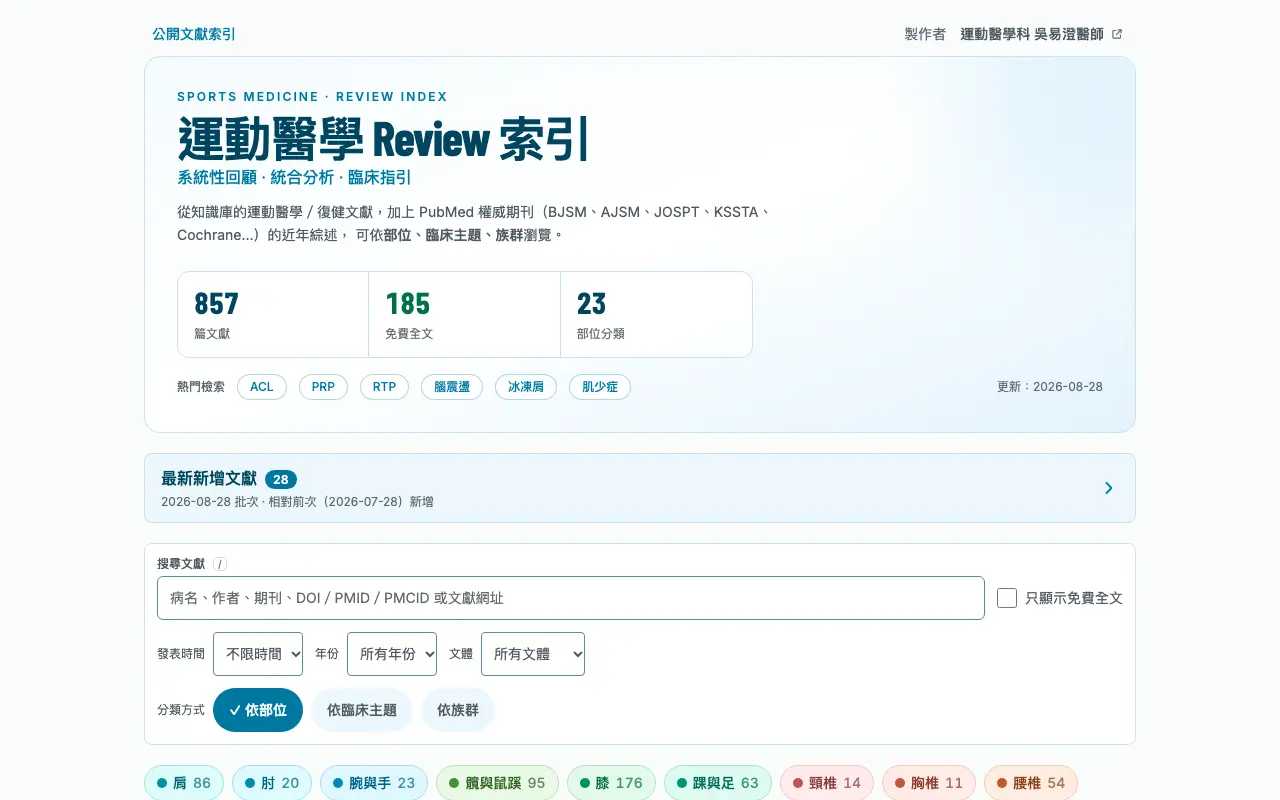Filter by 肘 20 body region
The height and width of the screenshot is (800, 1280).
coord(272,783)
